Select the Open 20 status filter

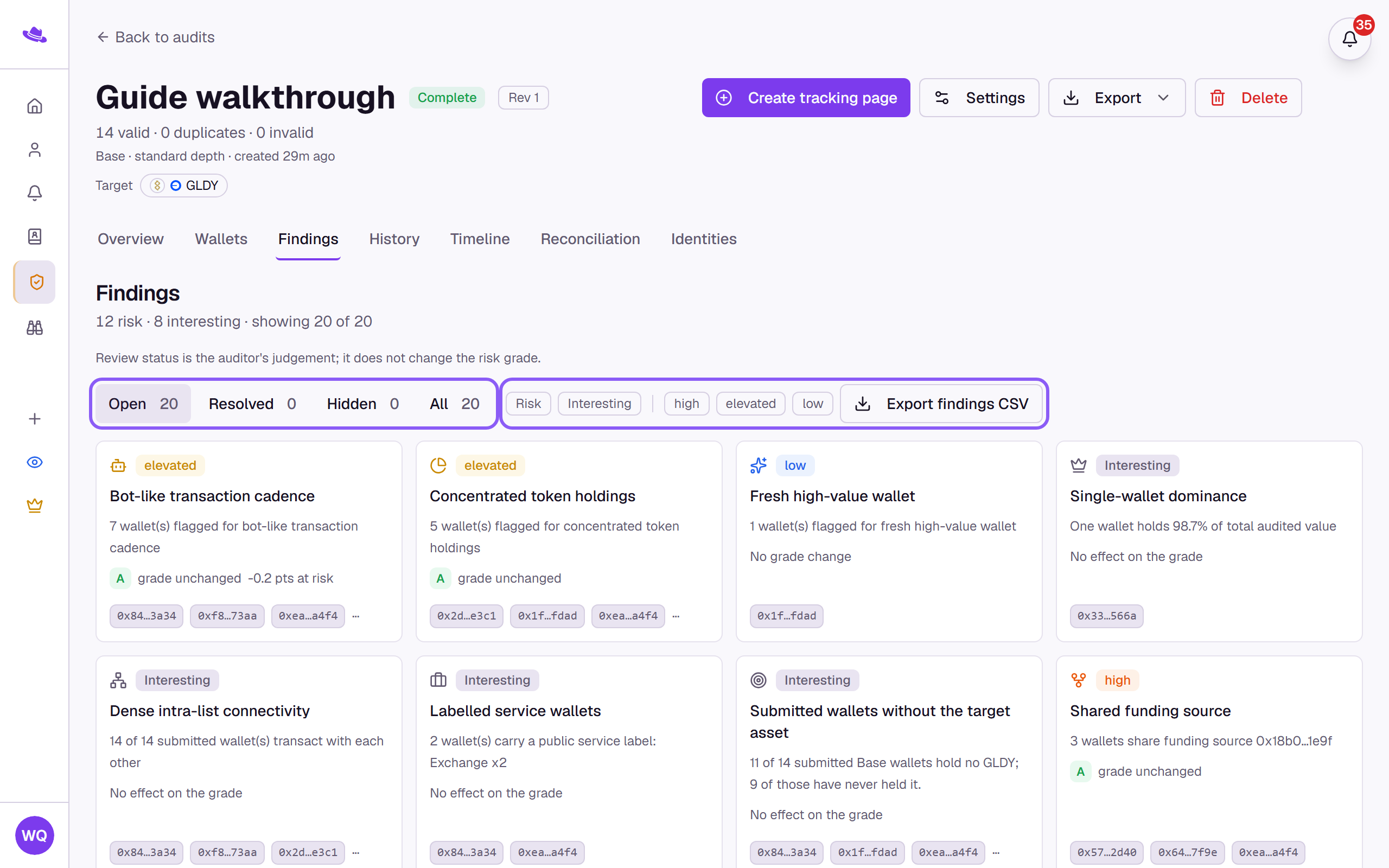coord(143,404)
